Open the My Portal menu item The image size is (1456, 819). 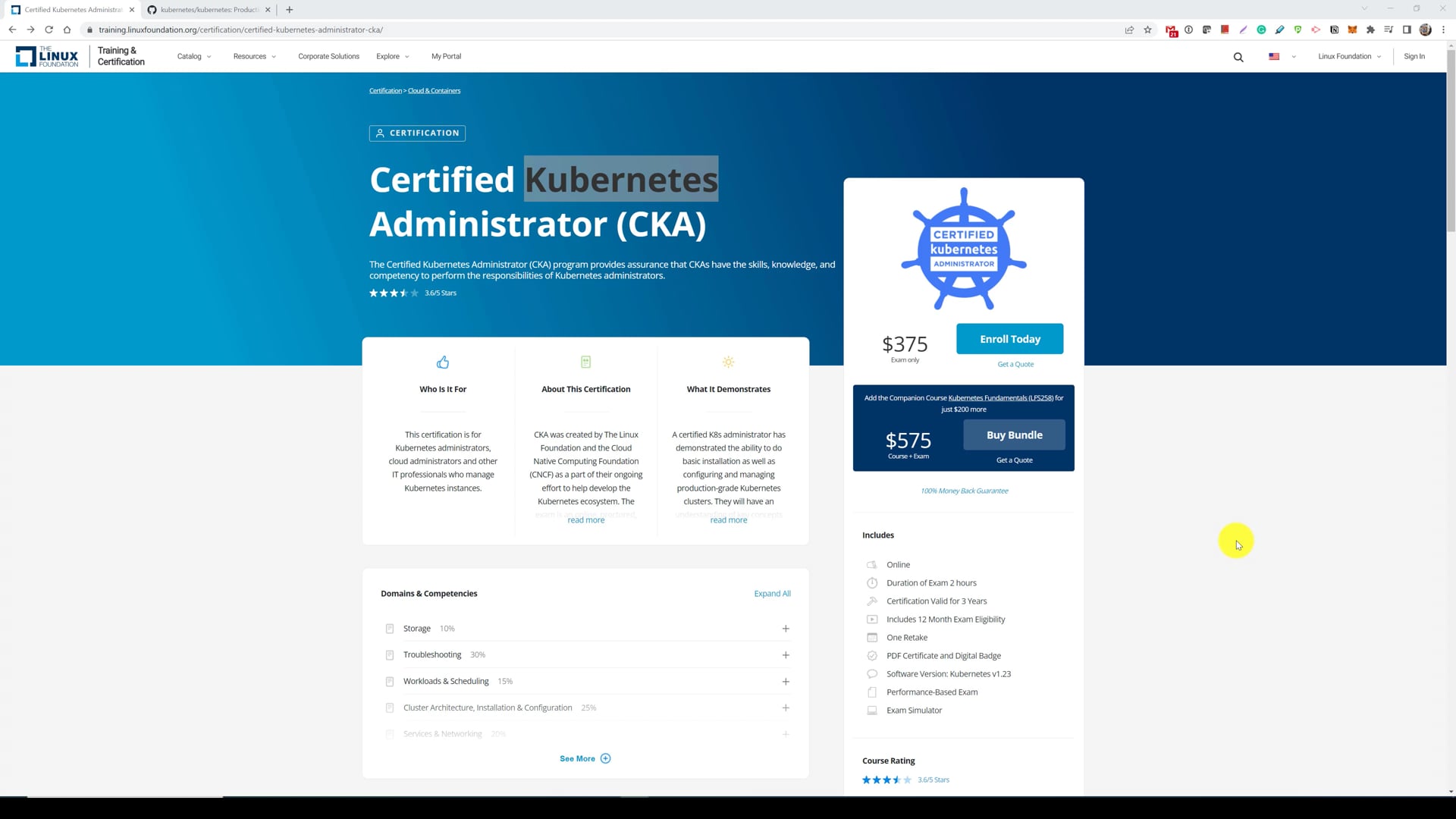[446, 56]
